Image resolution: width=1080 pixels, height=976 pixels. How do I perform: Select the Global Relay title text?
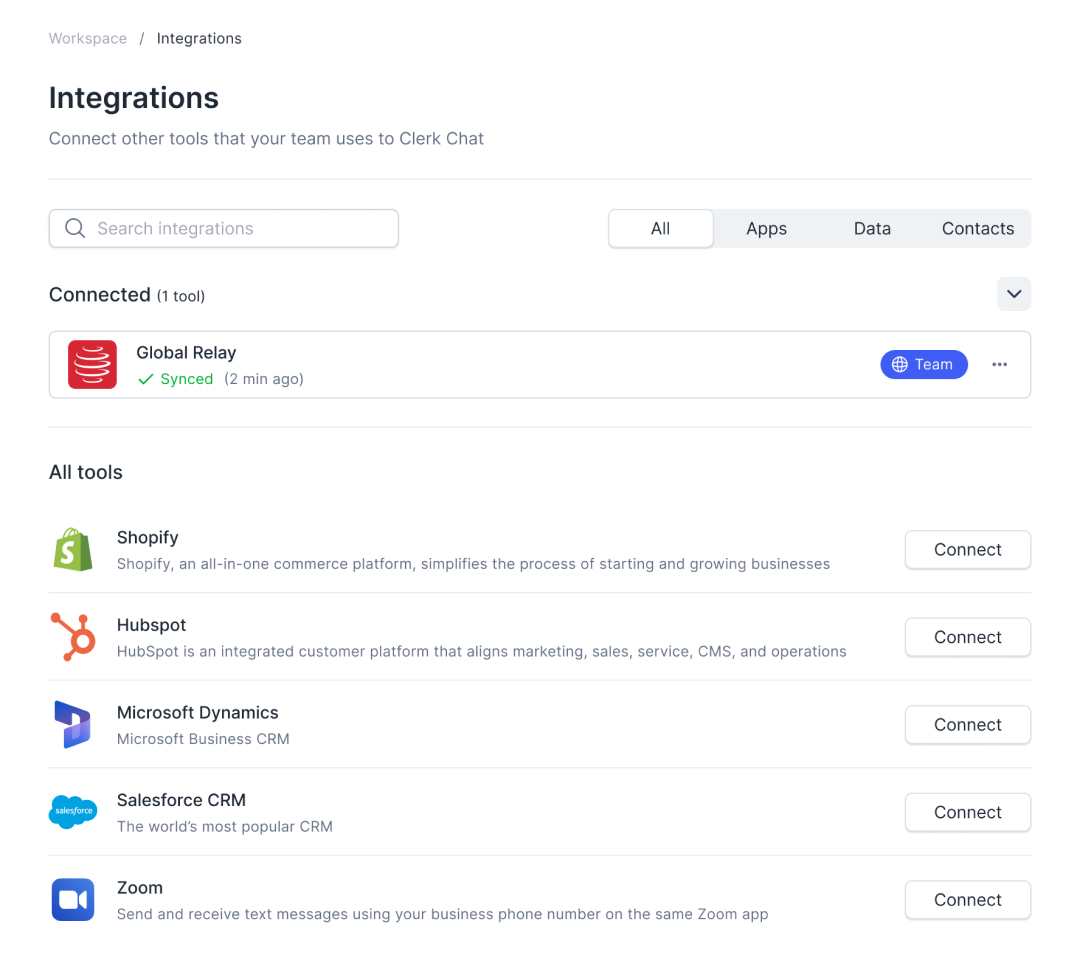pyautogui.click(x=186, y=353)
